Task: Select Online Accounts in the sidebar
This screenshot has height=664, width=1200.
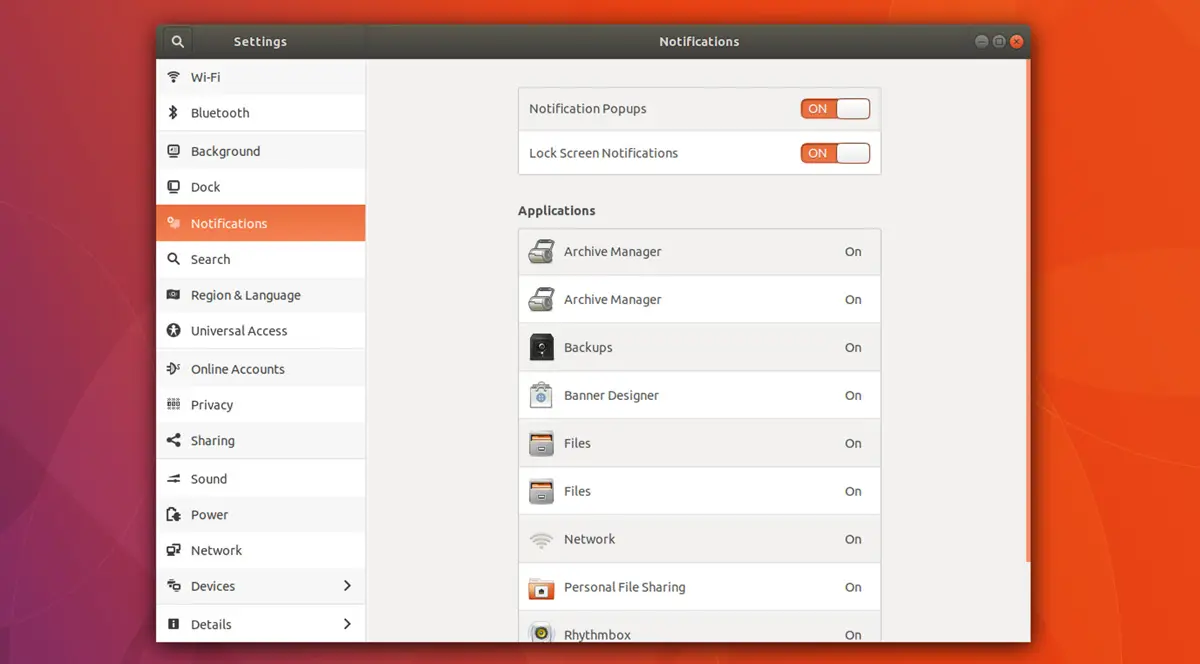Action: (x=261, y=369)
